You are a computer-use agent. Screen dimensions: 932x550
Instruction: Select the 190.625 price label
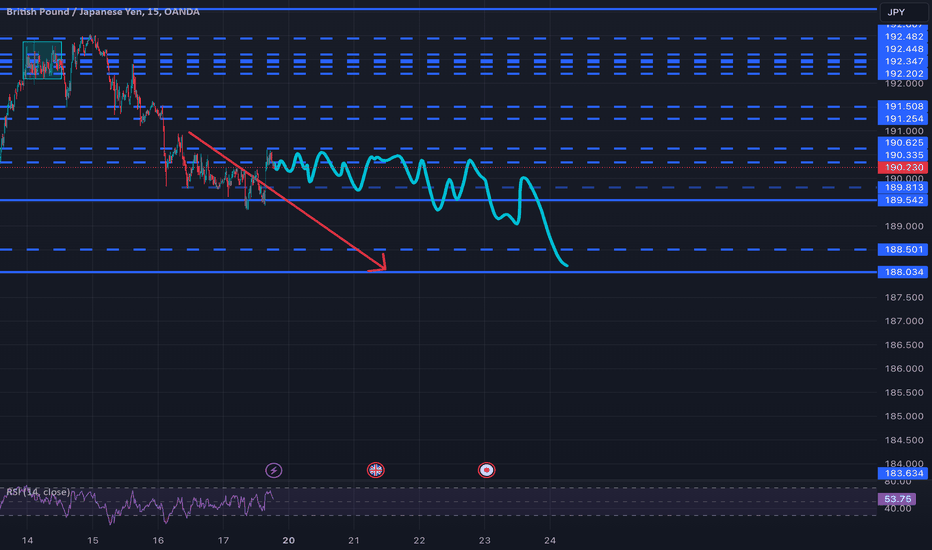click(x=903, y=143)
